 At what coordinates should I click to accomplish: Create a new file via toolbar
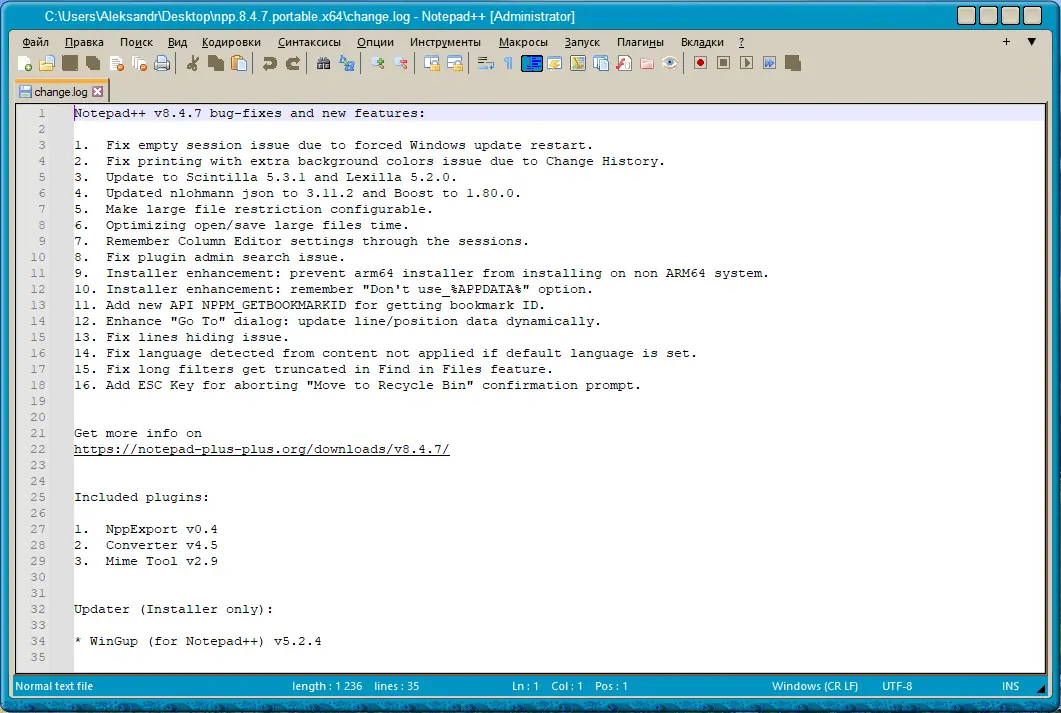click(x=25, y=64)
